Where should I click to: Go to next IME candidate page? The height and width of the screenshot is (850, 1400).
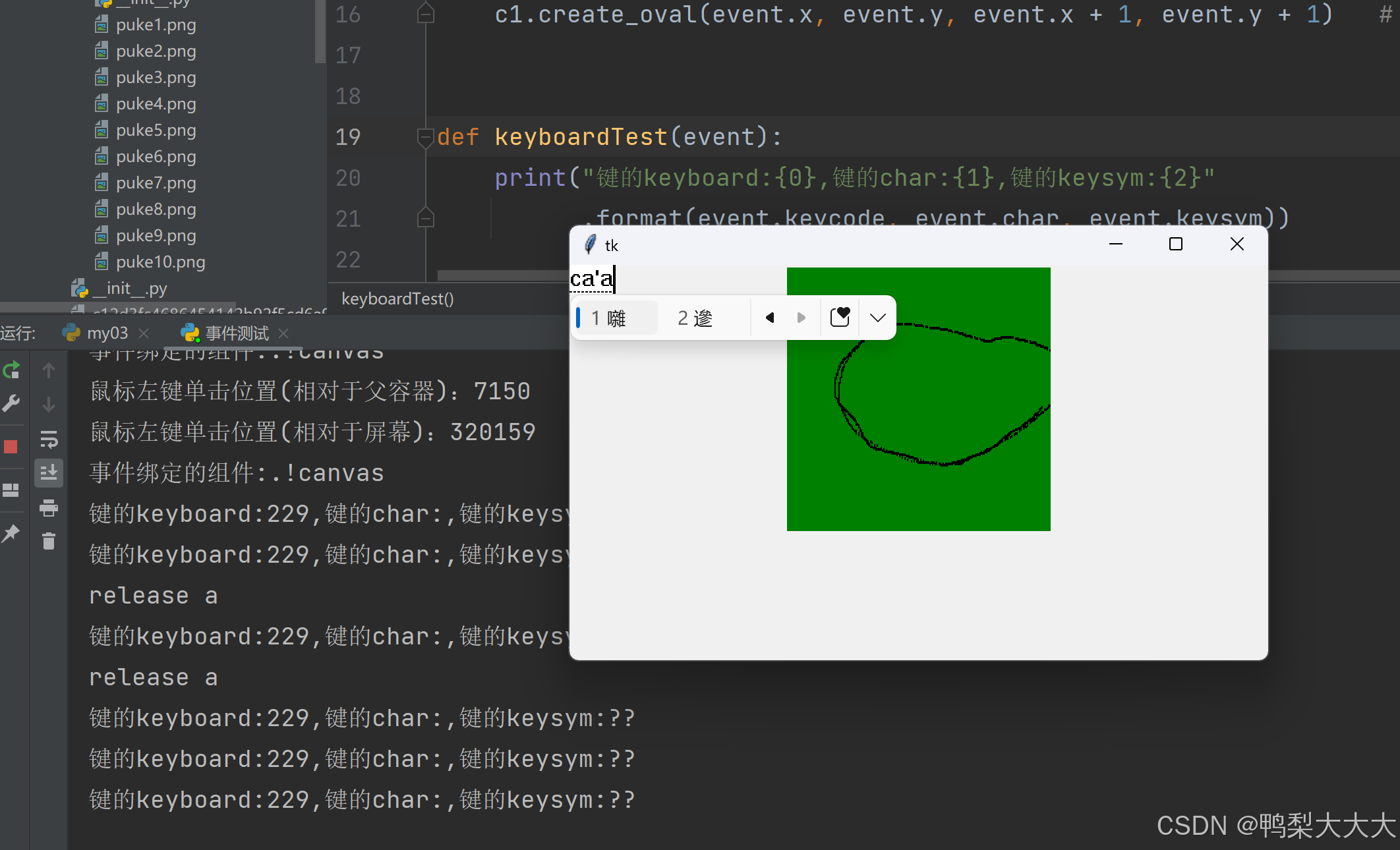(x=801, y=318)
